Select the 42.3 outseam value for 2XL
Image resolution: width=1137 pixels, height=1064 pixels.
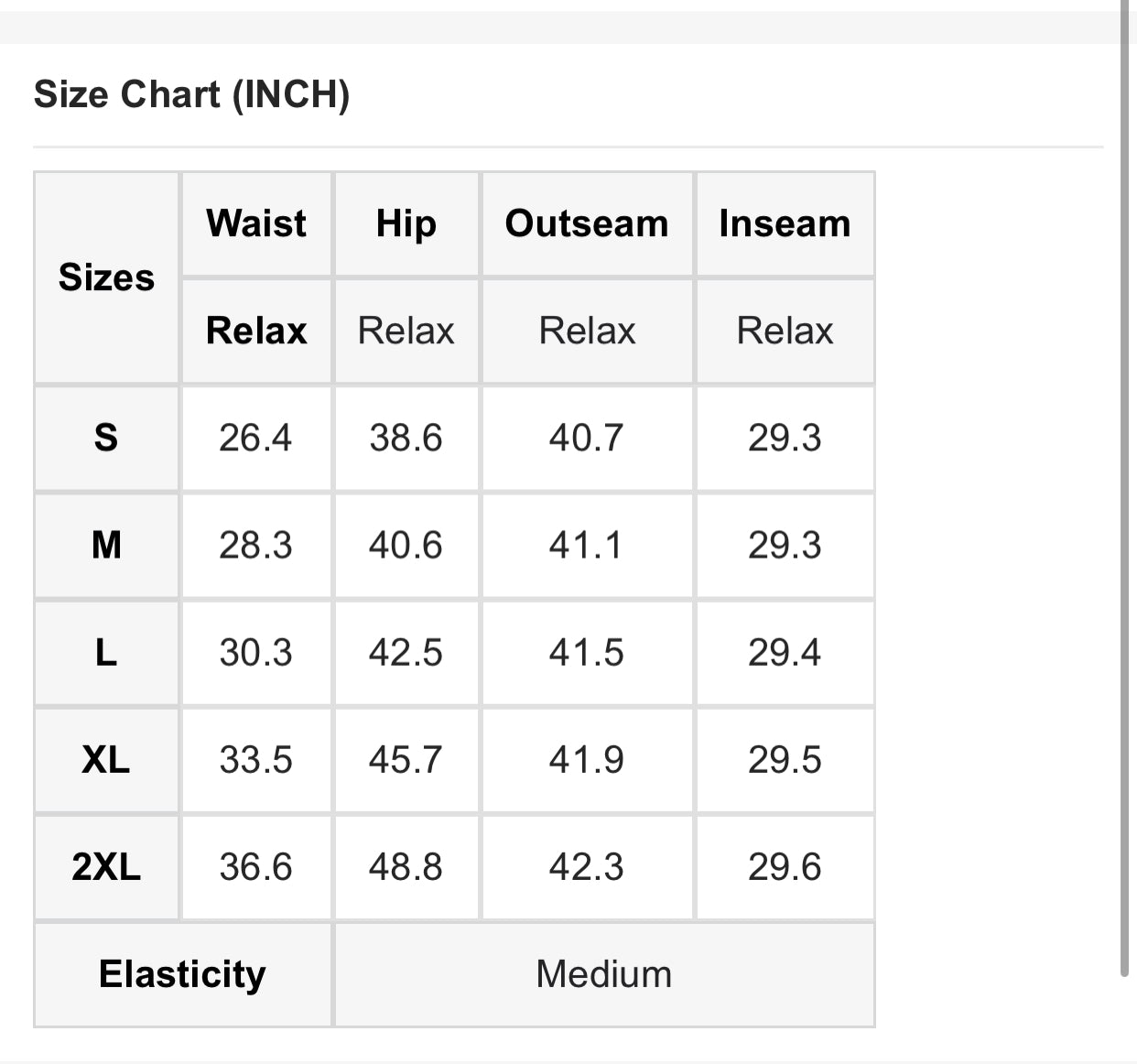pos(587,866)
